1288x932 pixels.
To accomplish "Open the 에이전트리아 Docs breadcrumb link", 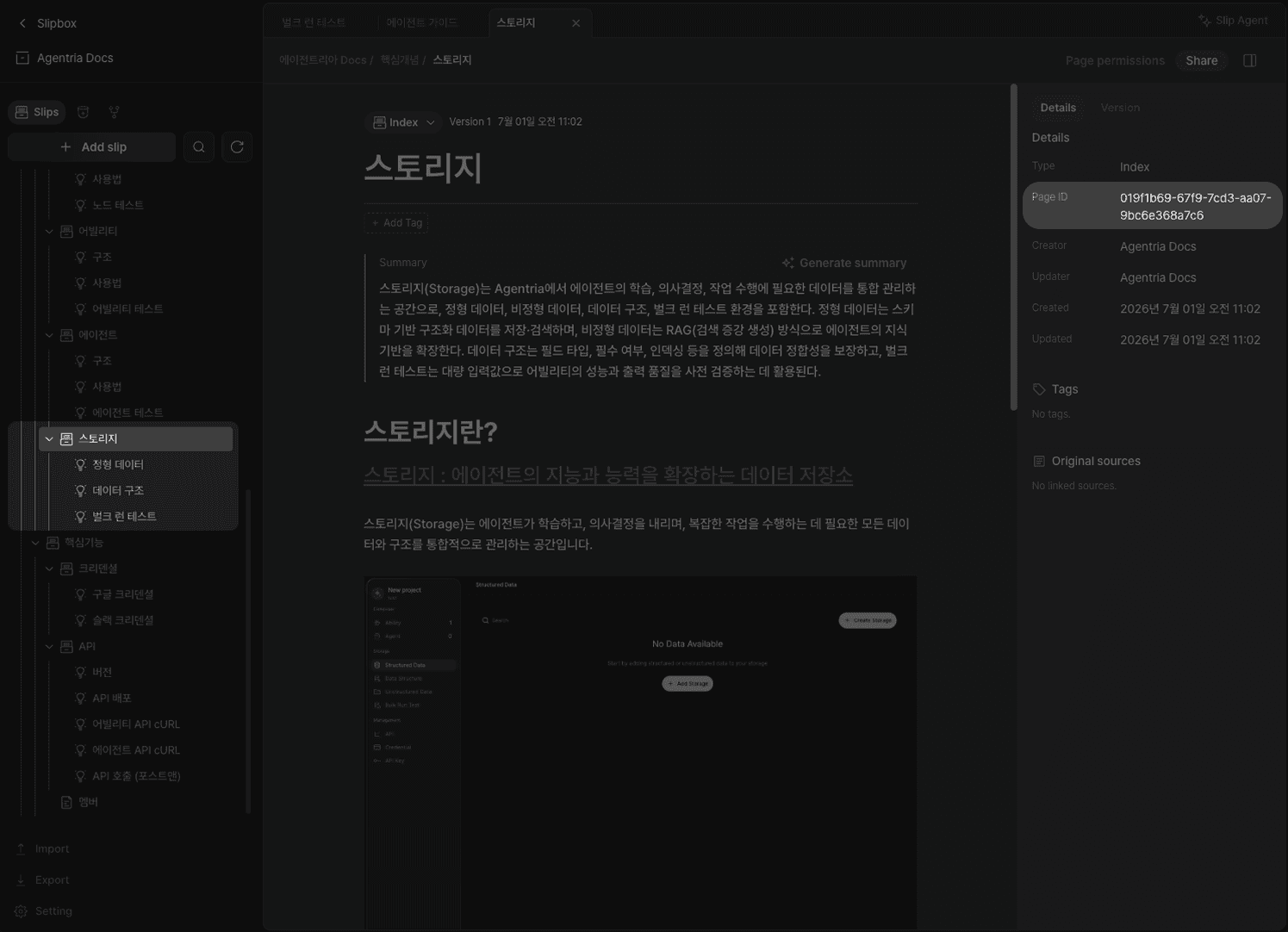I will (x=322, y=59).
